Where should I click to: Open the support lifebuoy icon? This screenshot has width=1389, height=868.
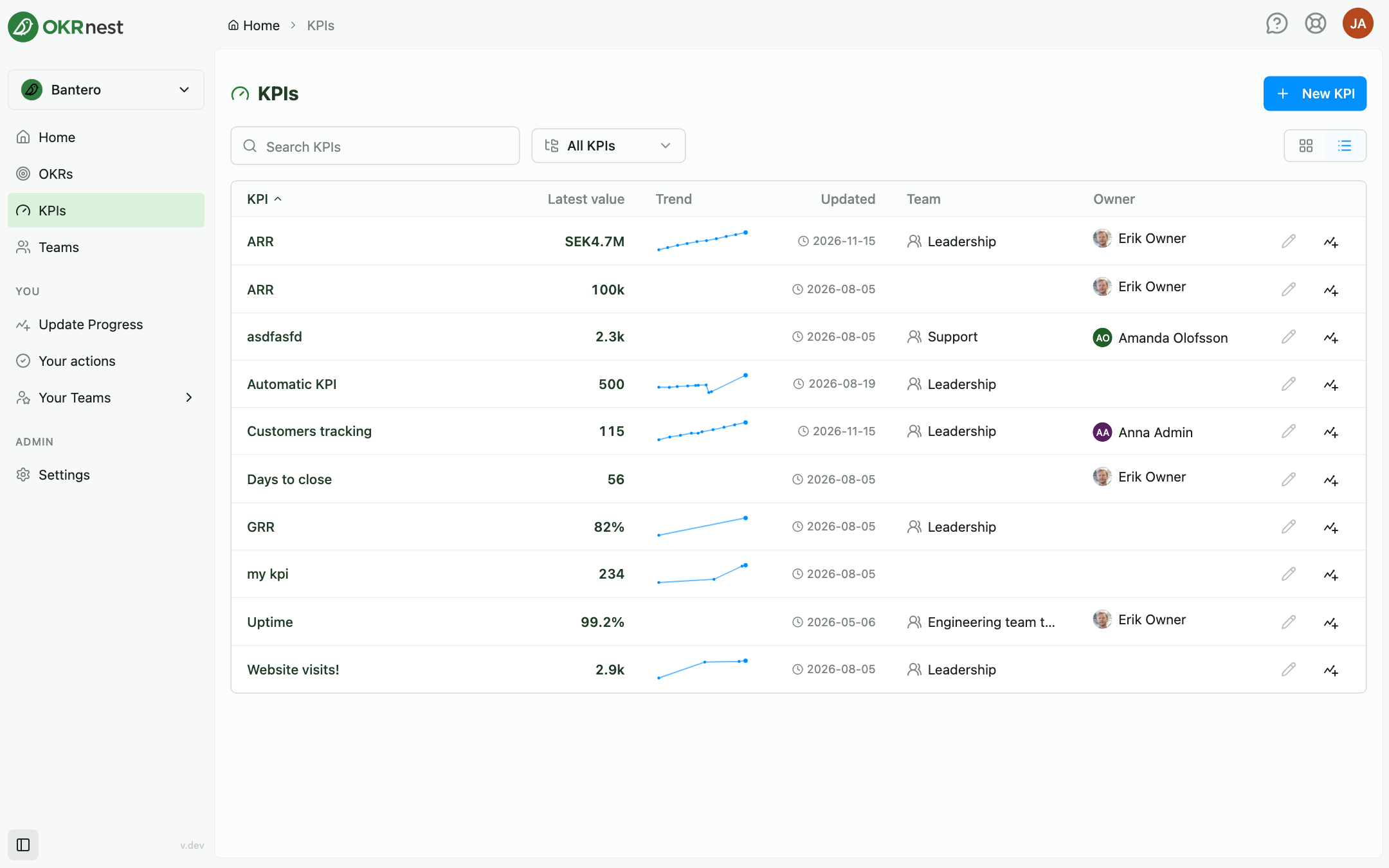[1316, 24]
